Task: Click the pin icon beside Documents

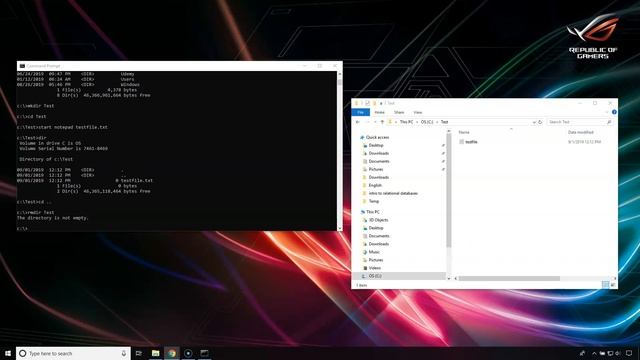Action: pyautogui.click(x=443, y=161)
